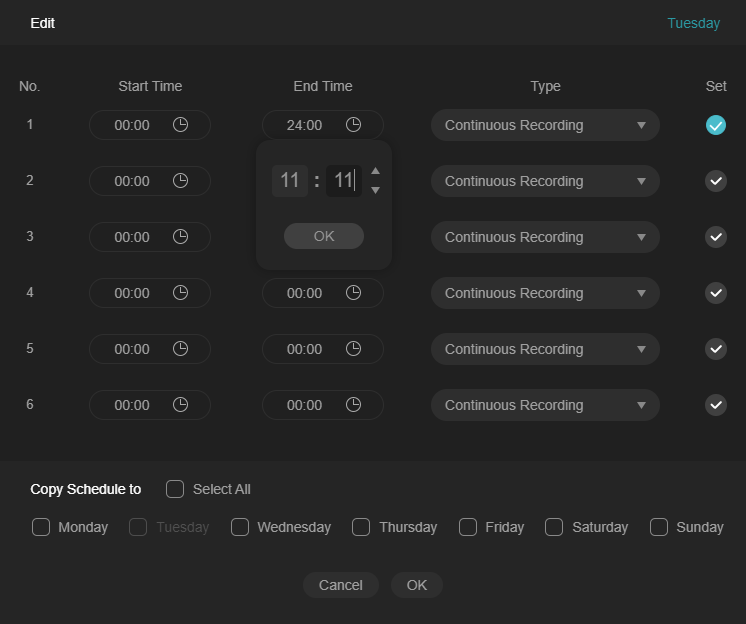Select the hour field showing 11

[290, 181]
